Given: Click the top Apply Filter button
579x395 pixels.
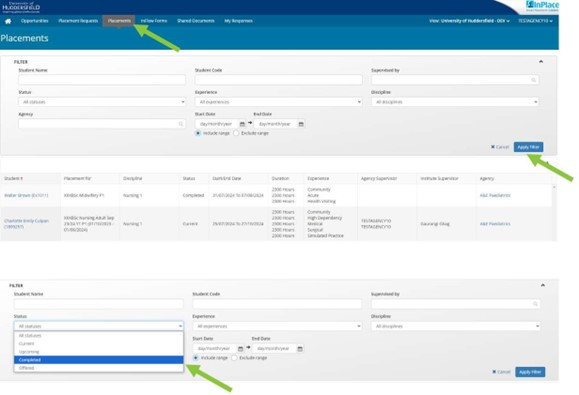Looking at the screenshot, I should click(528, 147).
